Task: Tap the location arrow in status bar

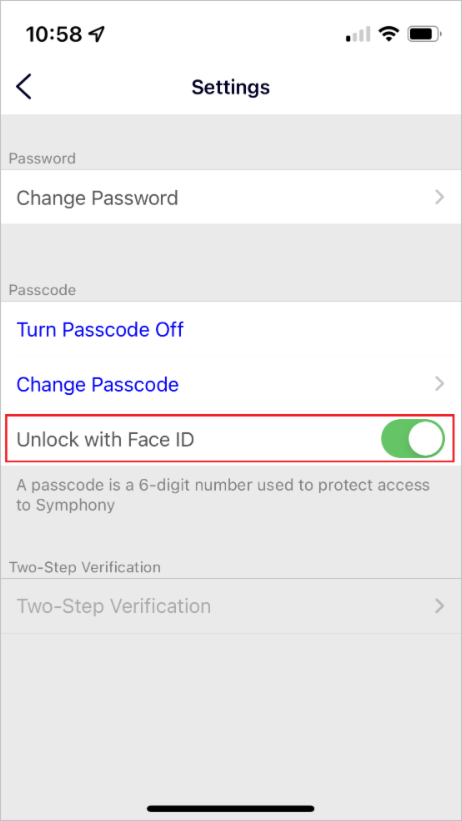Action: pyautogui.click(x=96, y=35)
